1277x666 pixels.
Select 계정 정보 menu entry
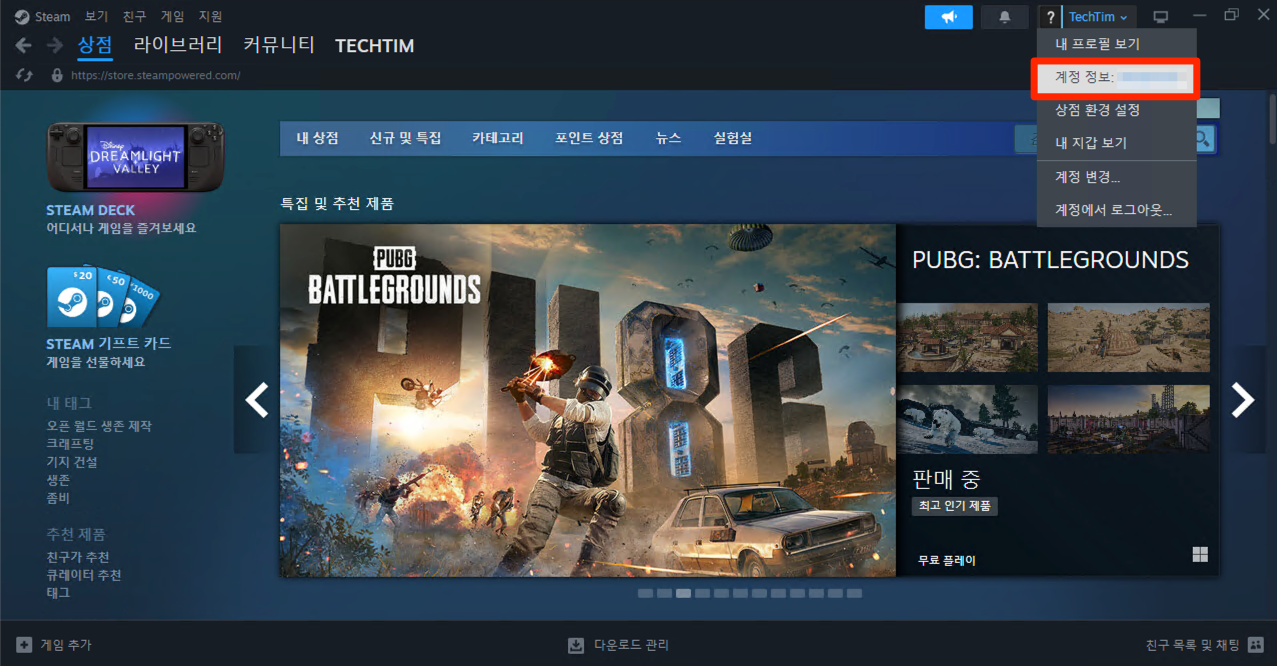(1116, 77)
